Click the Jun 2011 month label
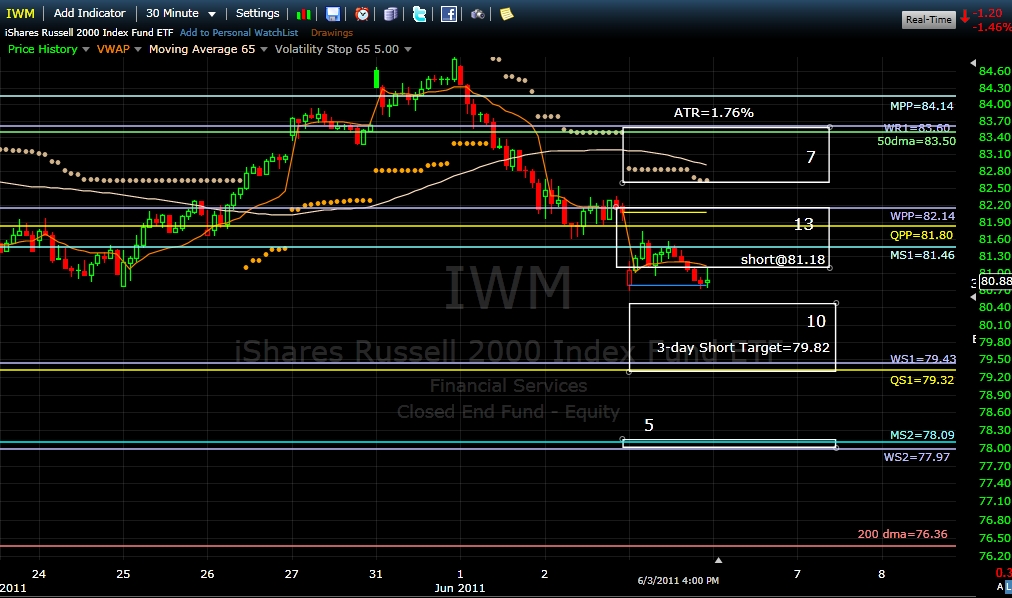 (460, 588)
